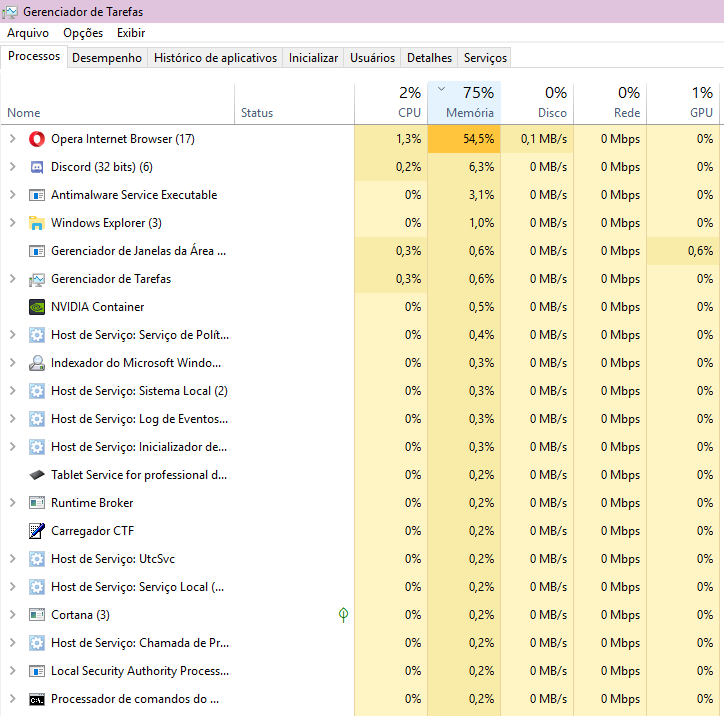
Task: Switch to Histórico de aplicativos tab
Action: (x=215, y=58)
